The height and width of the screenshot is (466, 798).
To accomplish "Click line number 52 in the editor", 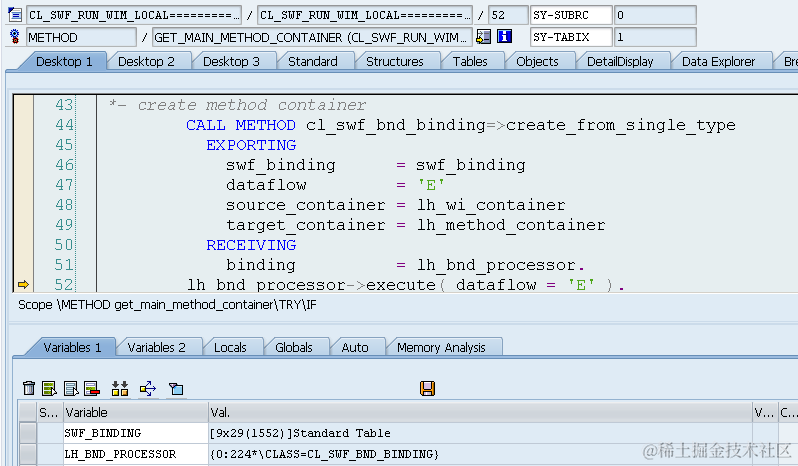I will (x=64, y=284).
